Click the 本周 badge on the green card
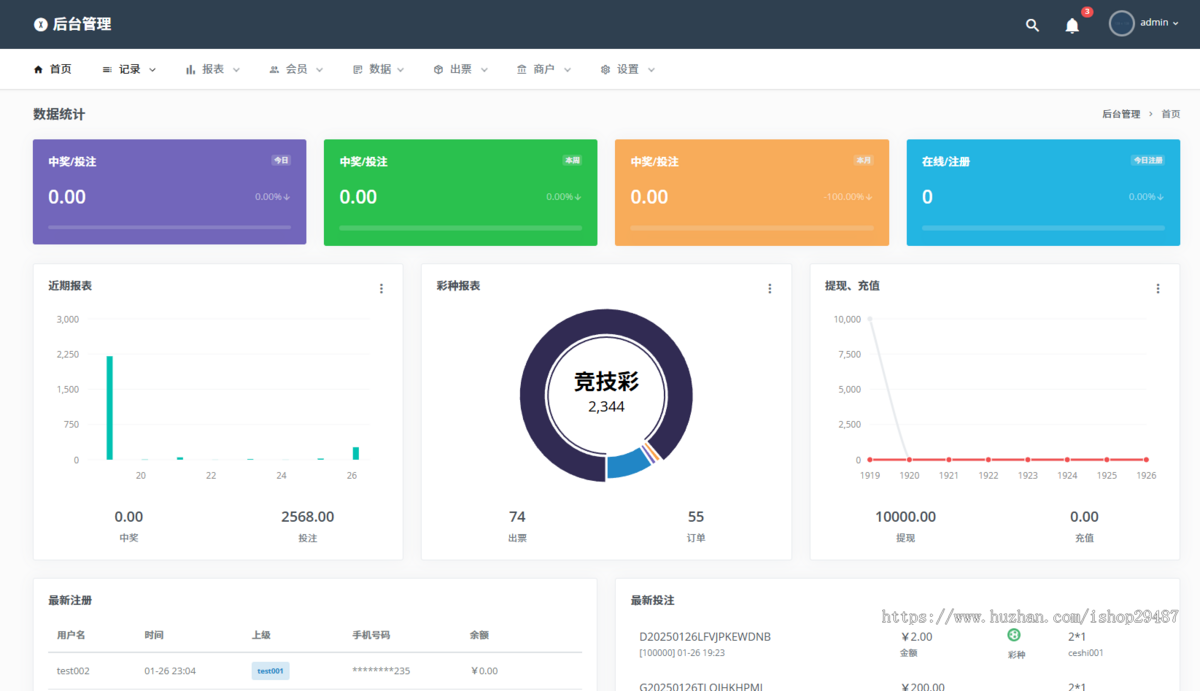Image resolution: width=1200 pixels, height=691 pixels. pyautogui.click(x=572, y=160)
